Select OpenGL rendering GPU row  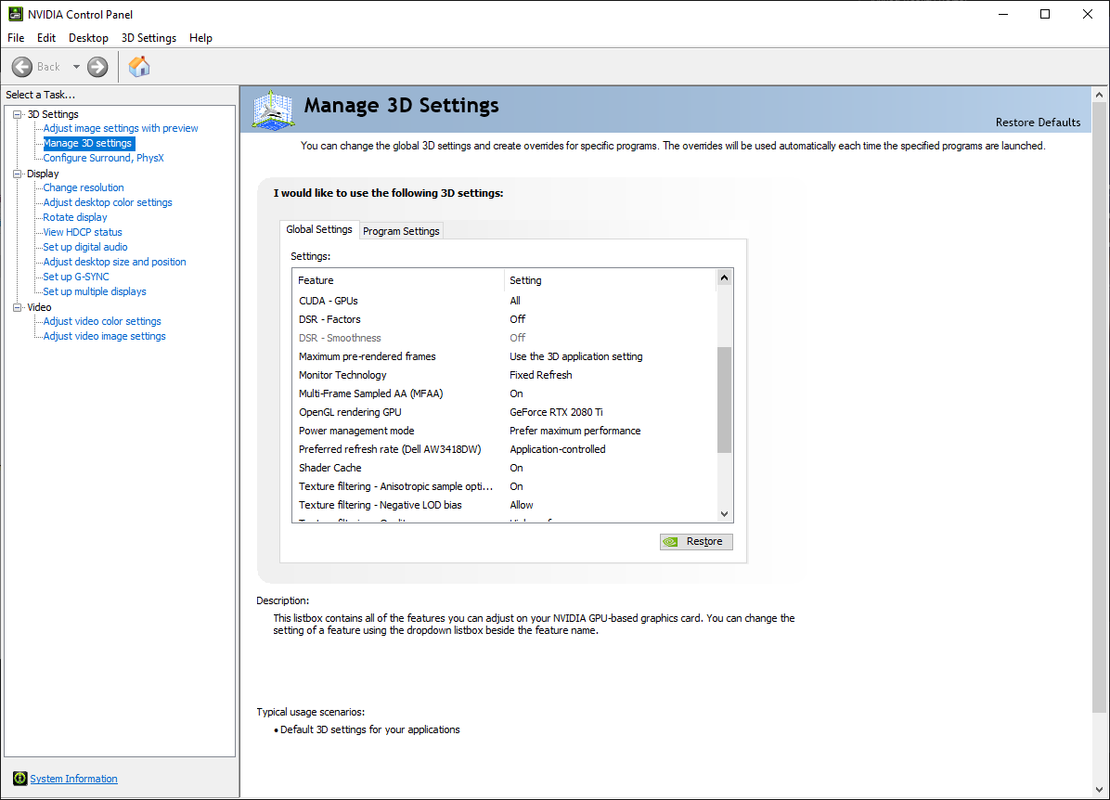click(x=504, y=412)
